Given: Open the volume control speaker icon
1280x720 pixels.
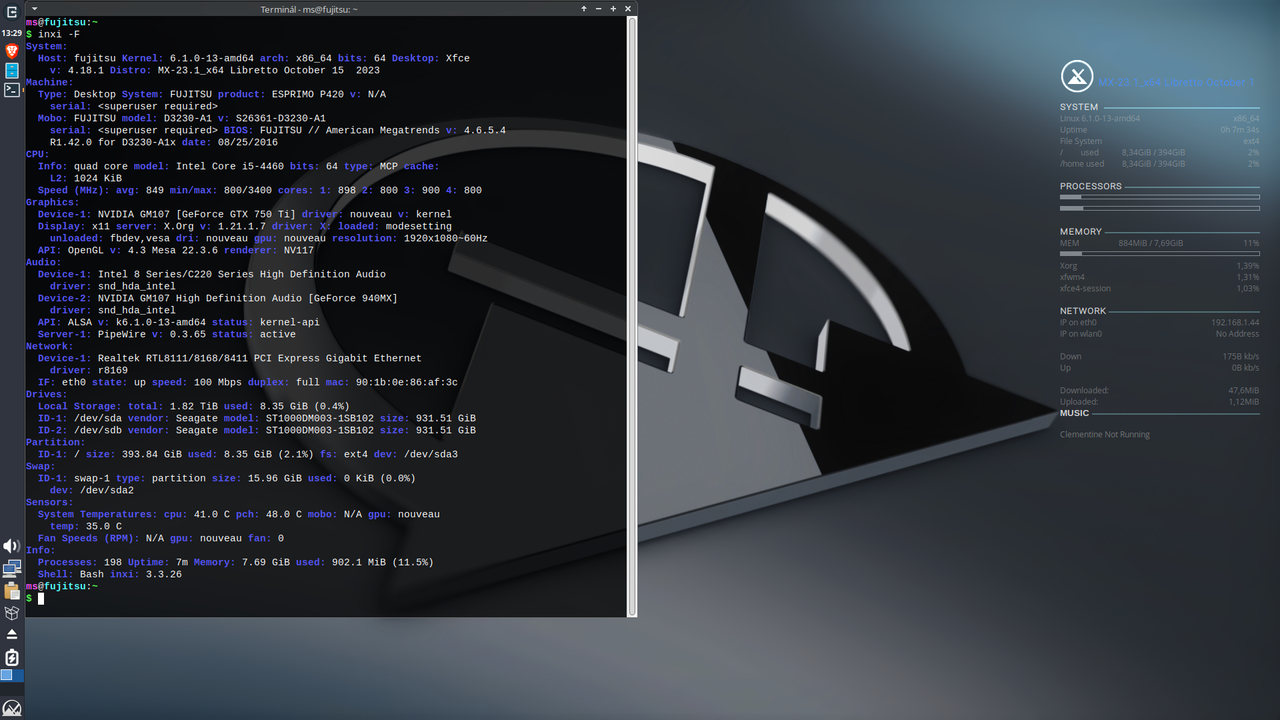Looking at the screenshot, I should (x=12, y=546).
